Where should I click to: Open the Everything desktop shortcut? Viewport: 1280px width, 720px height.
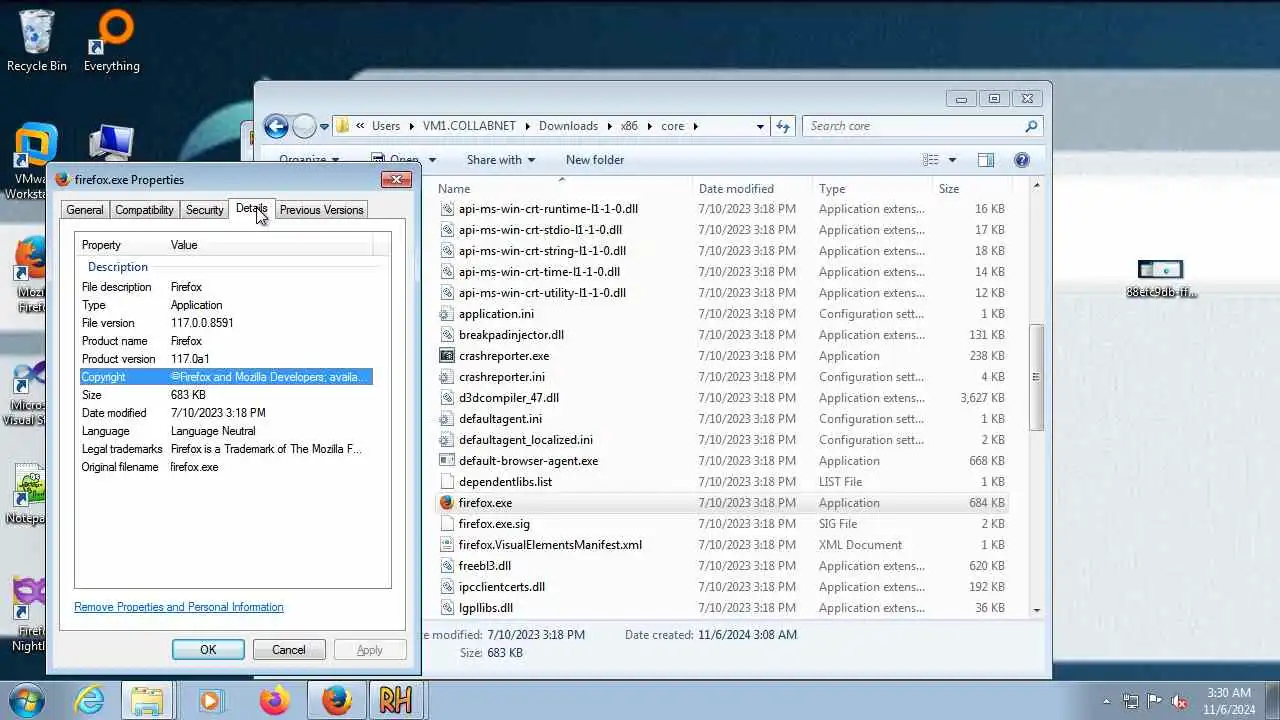[x=111, y=40]
